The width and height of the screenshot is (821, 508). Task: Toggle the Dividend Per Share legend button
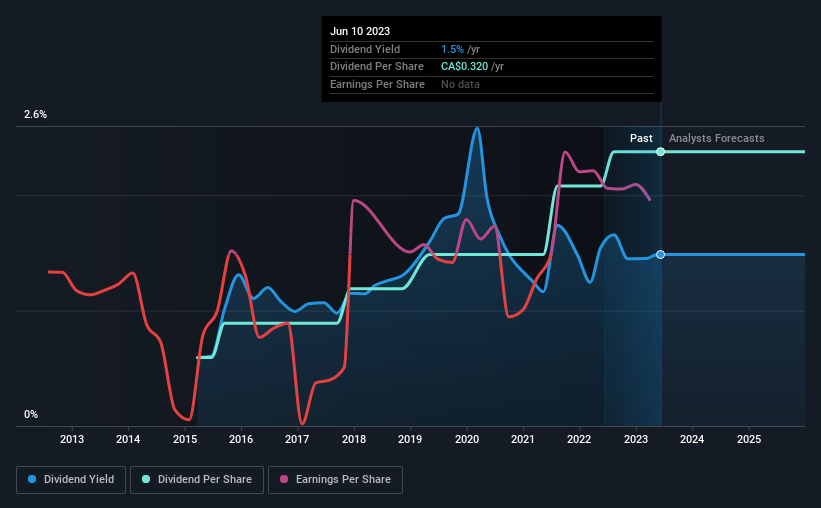point(197,480)
